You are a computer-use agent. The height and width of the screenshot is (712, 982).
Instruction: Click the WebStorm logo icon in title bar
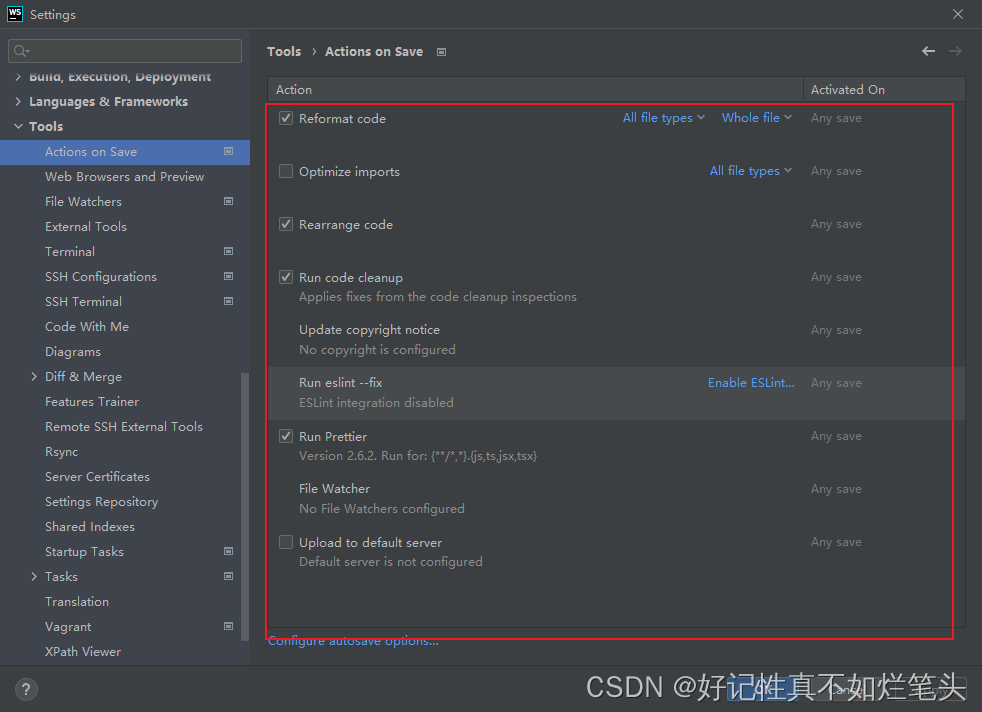coord(14,14)
